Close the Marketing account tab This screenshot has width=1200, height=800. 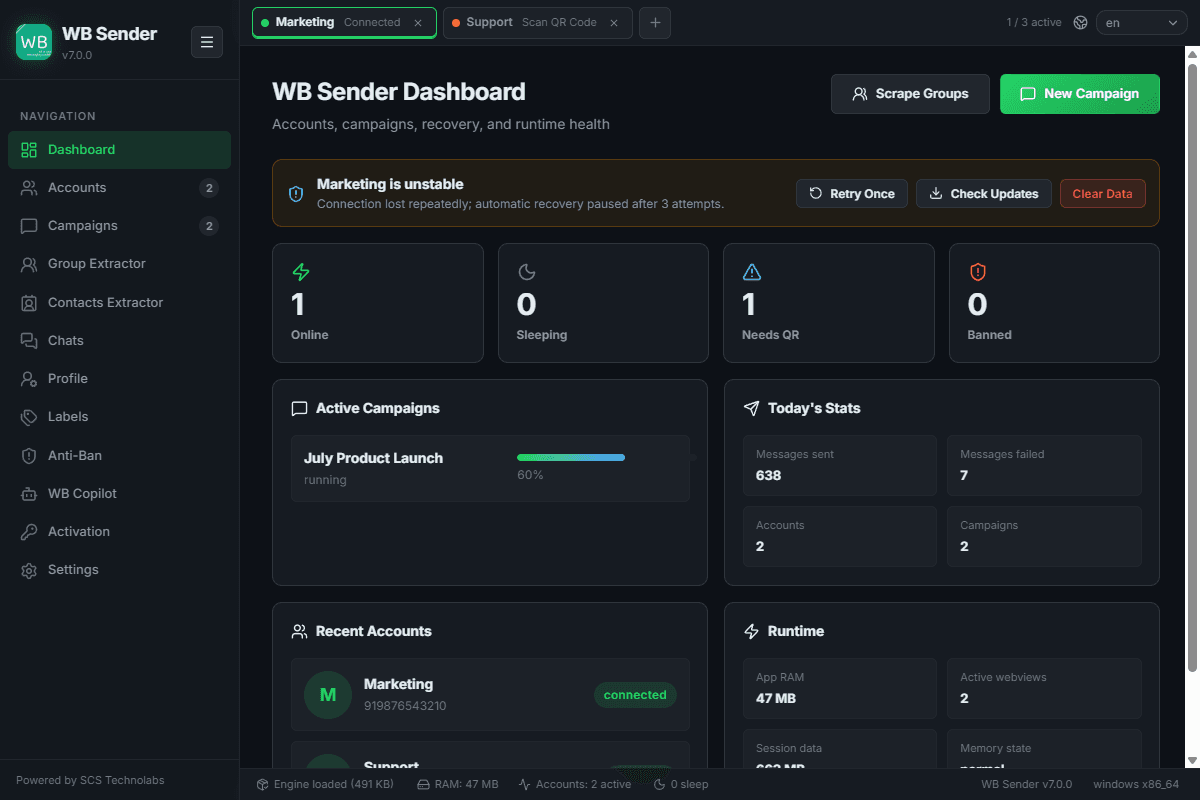point(418,23)
